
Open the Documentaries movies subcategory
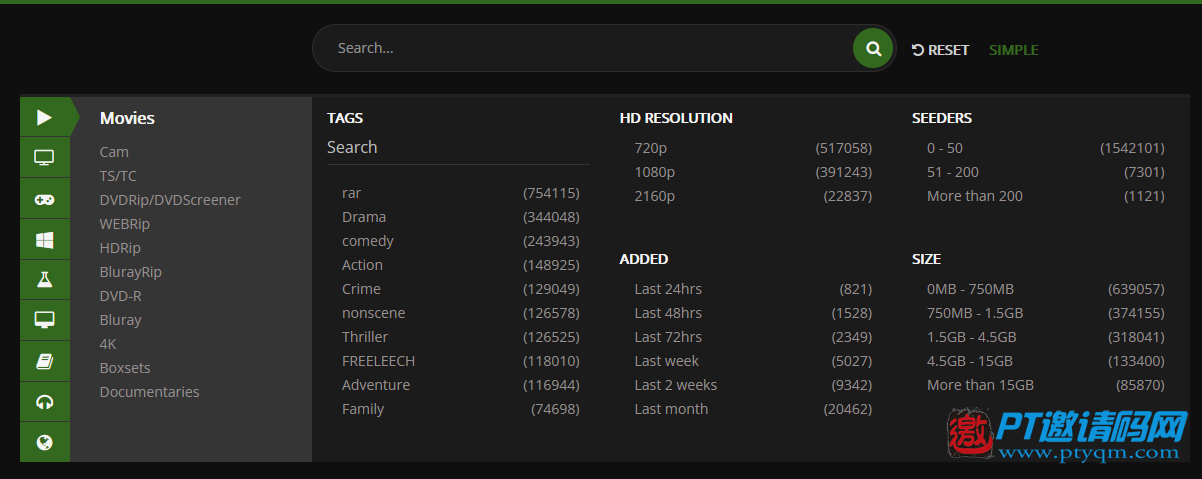(149, 392)
